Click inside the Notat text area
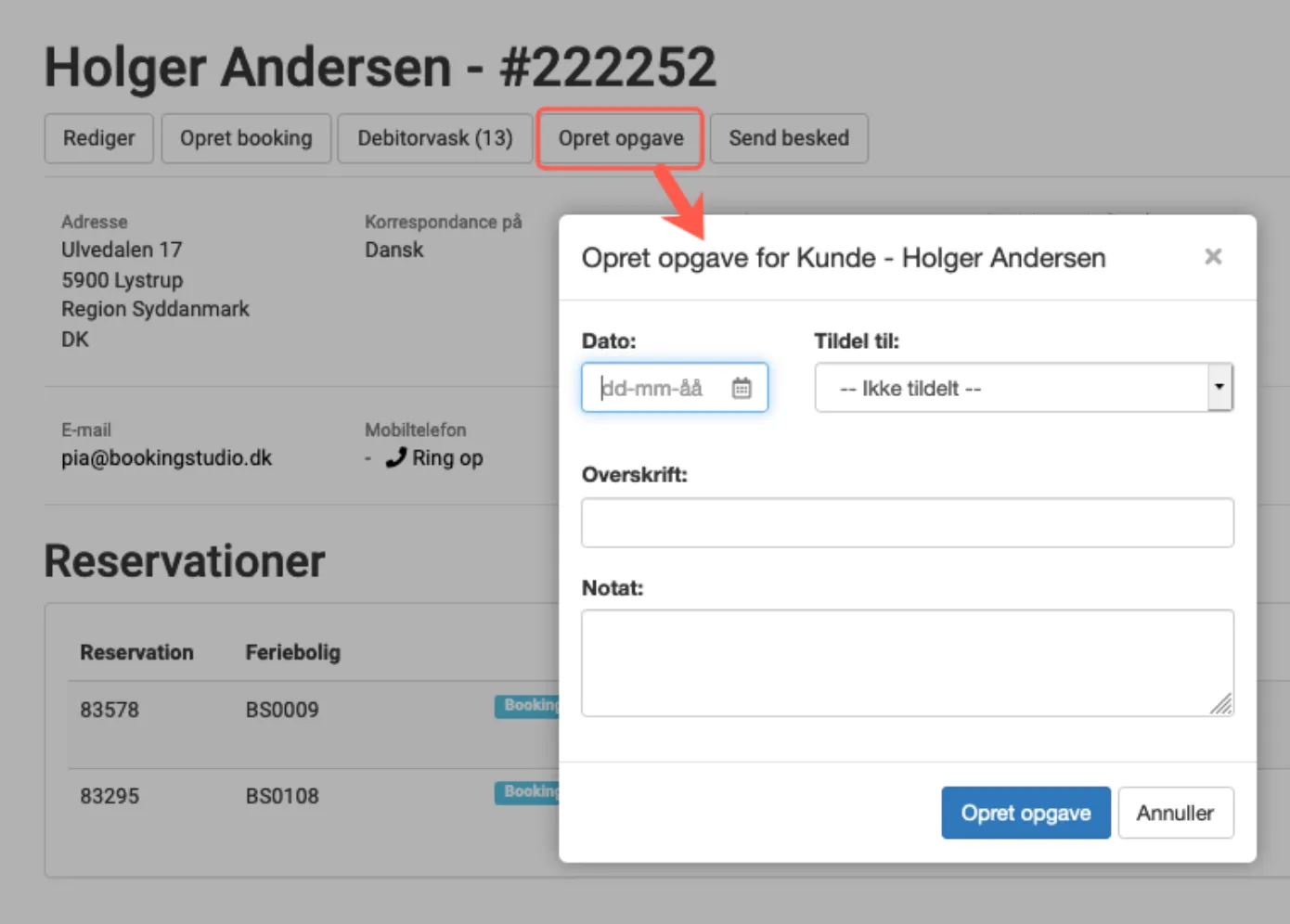Image resolution: width=1290 pixels, height=924 pixels. [907, 662]
